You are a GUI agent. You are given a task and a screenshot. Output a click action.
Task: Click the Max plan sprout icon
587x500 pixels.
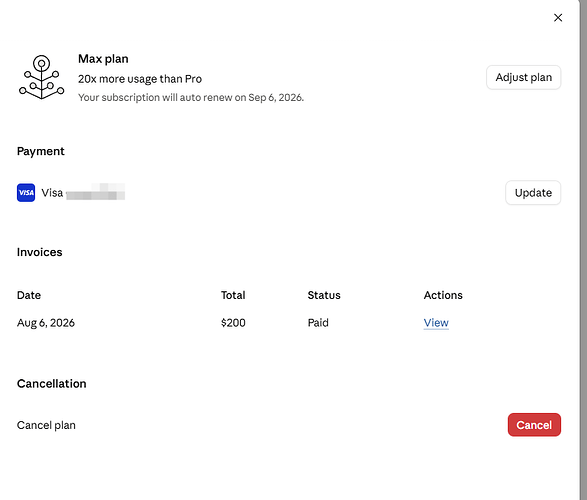point(42,77)
